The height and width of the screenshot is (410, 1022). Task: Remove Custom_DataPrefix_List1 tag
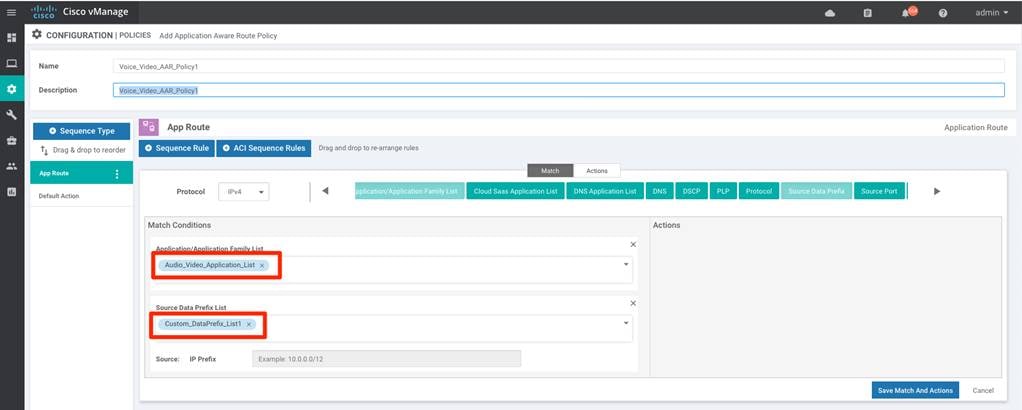coord(249,324)
